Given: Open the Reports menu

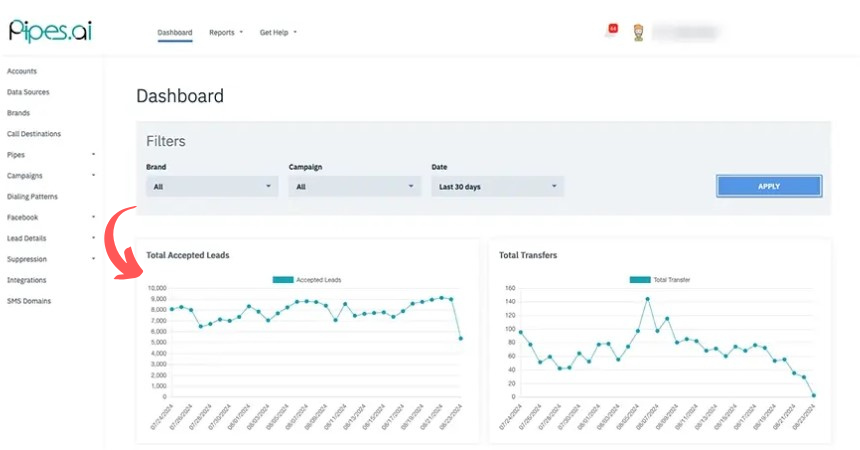Looking at the screenshot, I should click(225, 32).
